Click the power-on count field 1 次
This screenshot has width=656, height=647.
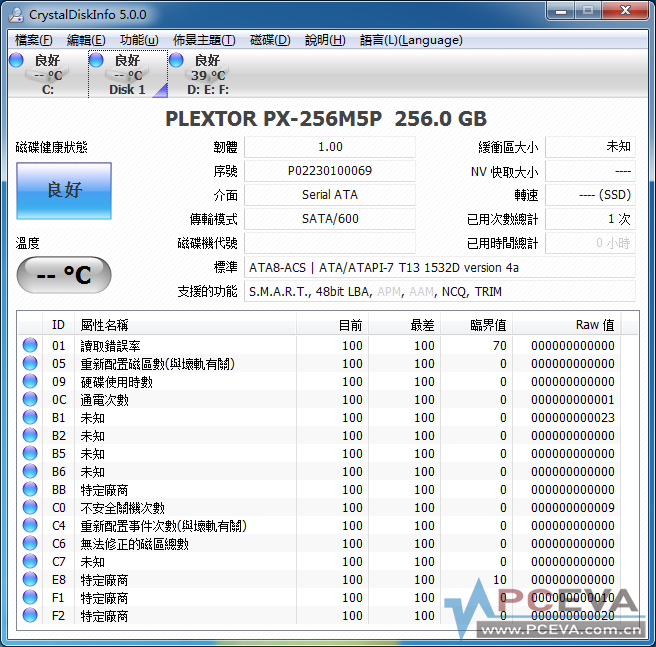click(590, 219)
